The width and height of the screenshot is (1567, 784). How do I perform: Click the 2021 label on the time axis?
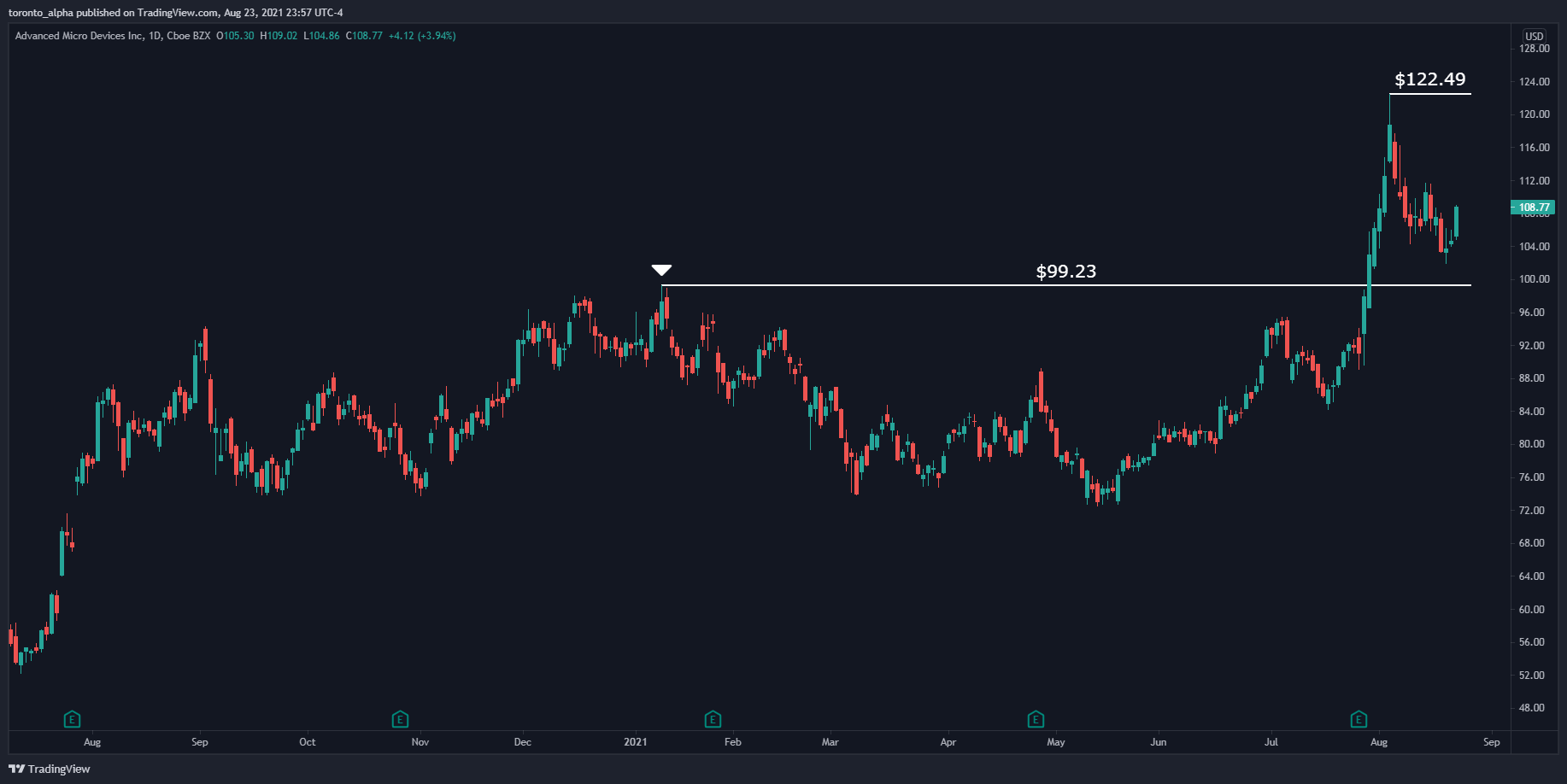click(x=636, y=742)
